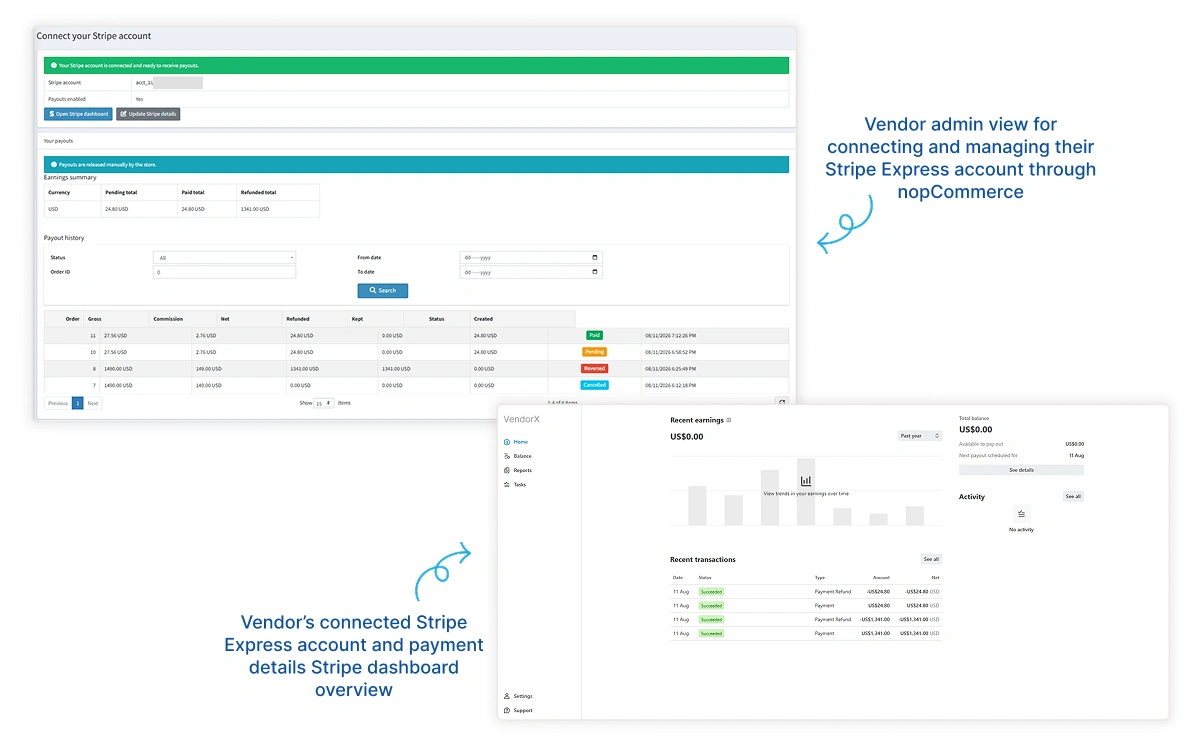Go to Next page of payouts

93,403
